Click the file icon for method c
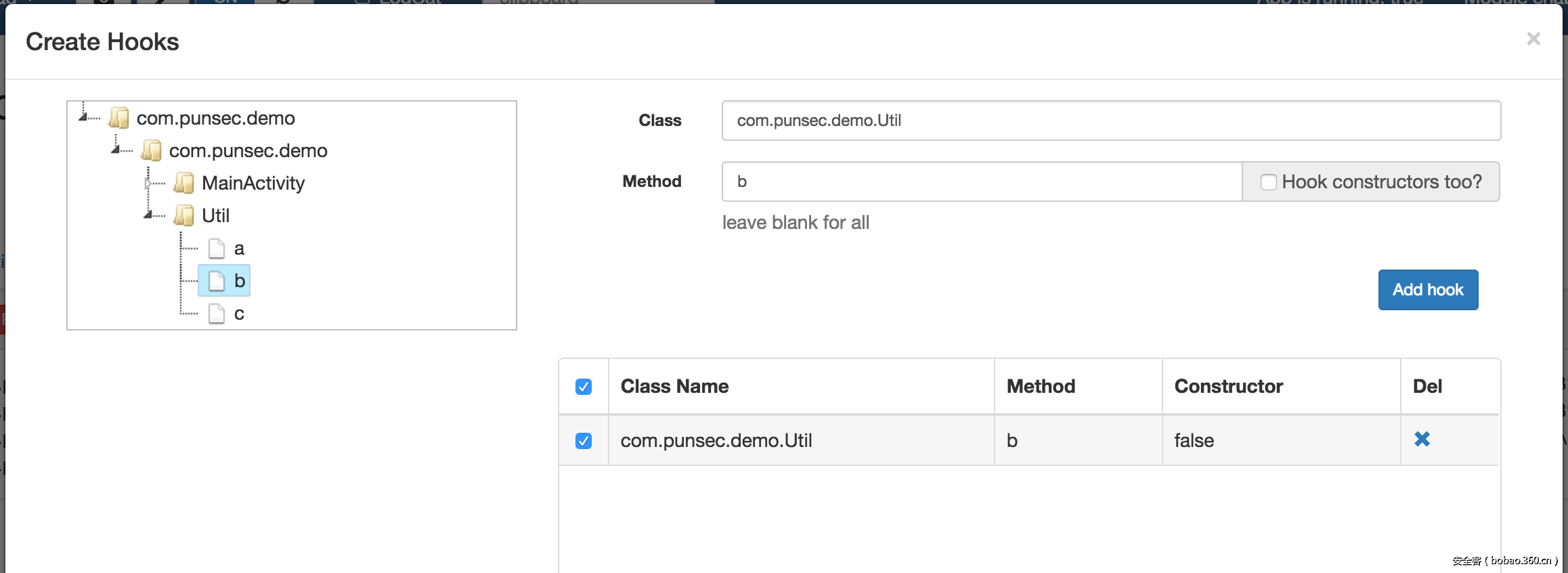 pyautogui.click(x=217, y=314)
